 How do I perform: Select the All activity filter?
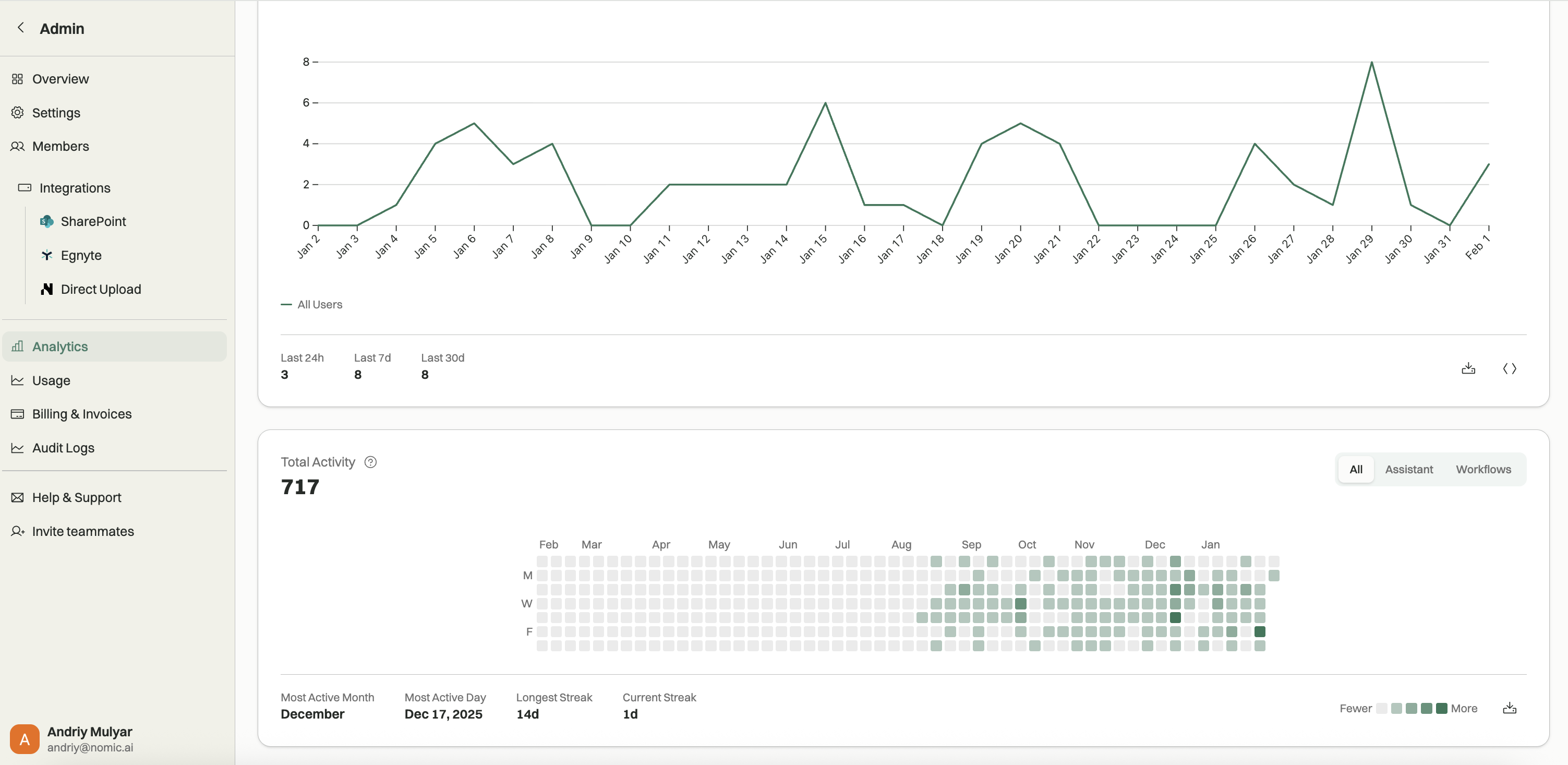pos(1356,470)
